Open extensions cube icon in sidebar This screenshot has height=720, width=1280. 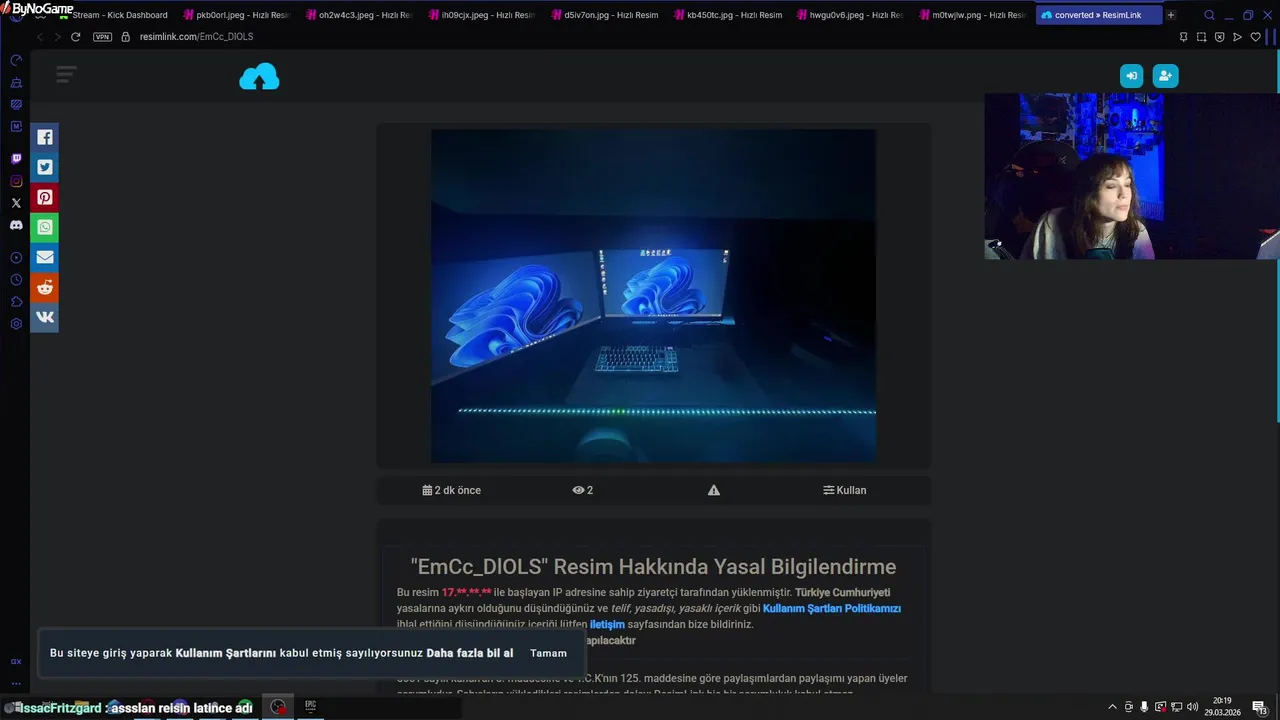tap(16, 302)
